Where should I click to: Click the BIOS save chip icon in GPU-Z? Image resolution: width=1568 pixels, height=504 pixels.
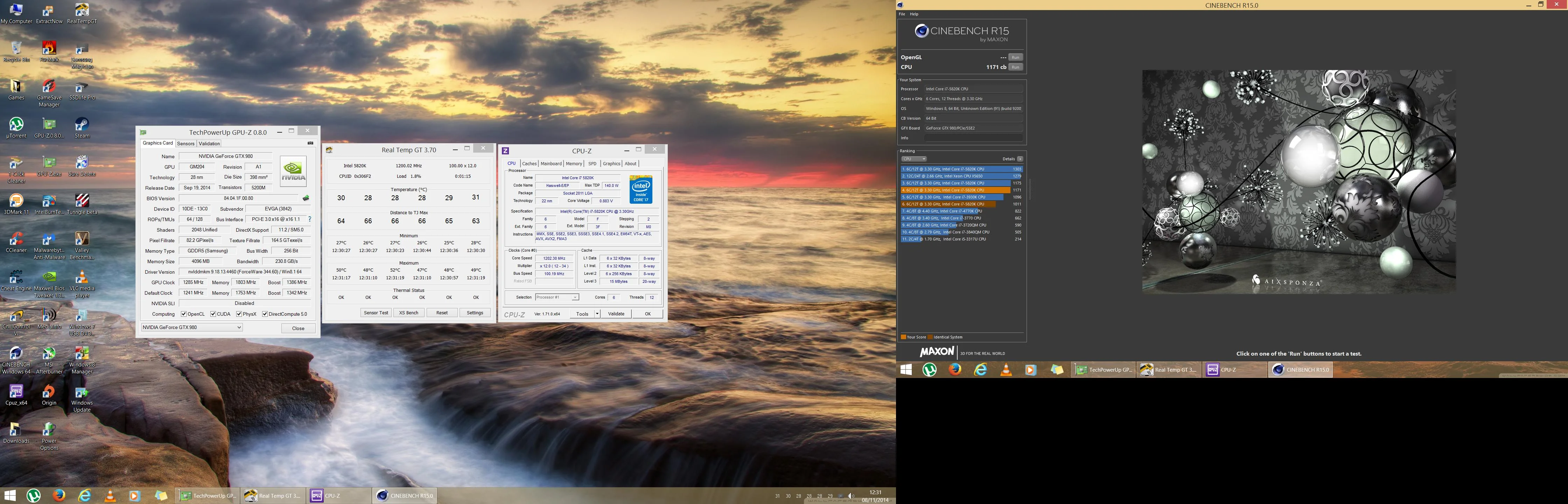(x=306, y=198)
